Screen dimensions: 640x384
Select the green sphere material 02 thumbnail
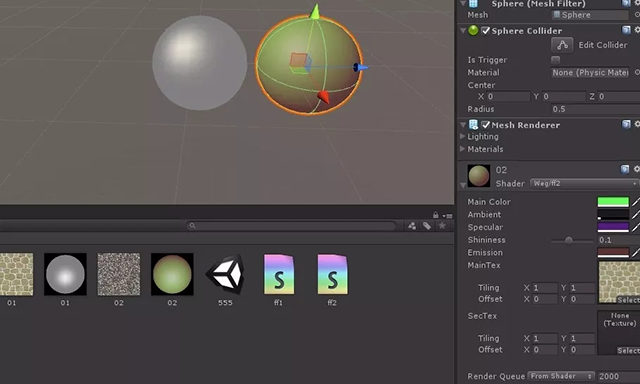click(172, 274)
